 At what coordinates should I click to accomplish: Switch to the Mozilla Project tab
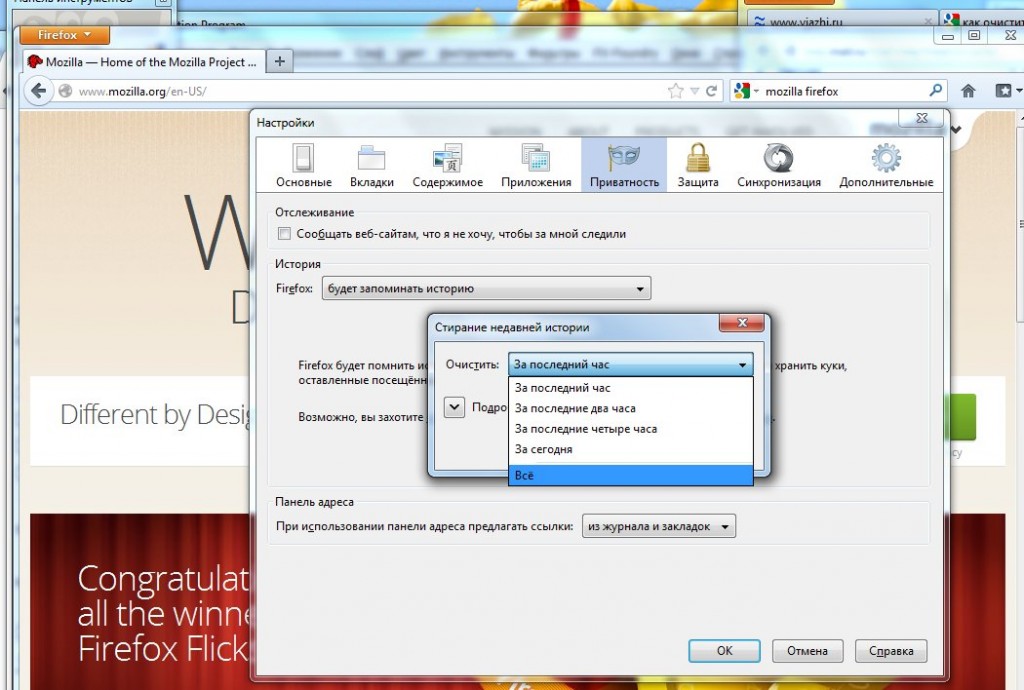click(x=144, y=62)
